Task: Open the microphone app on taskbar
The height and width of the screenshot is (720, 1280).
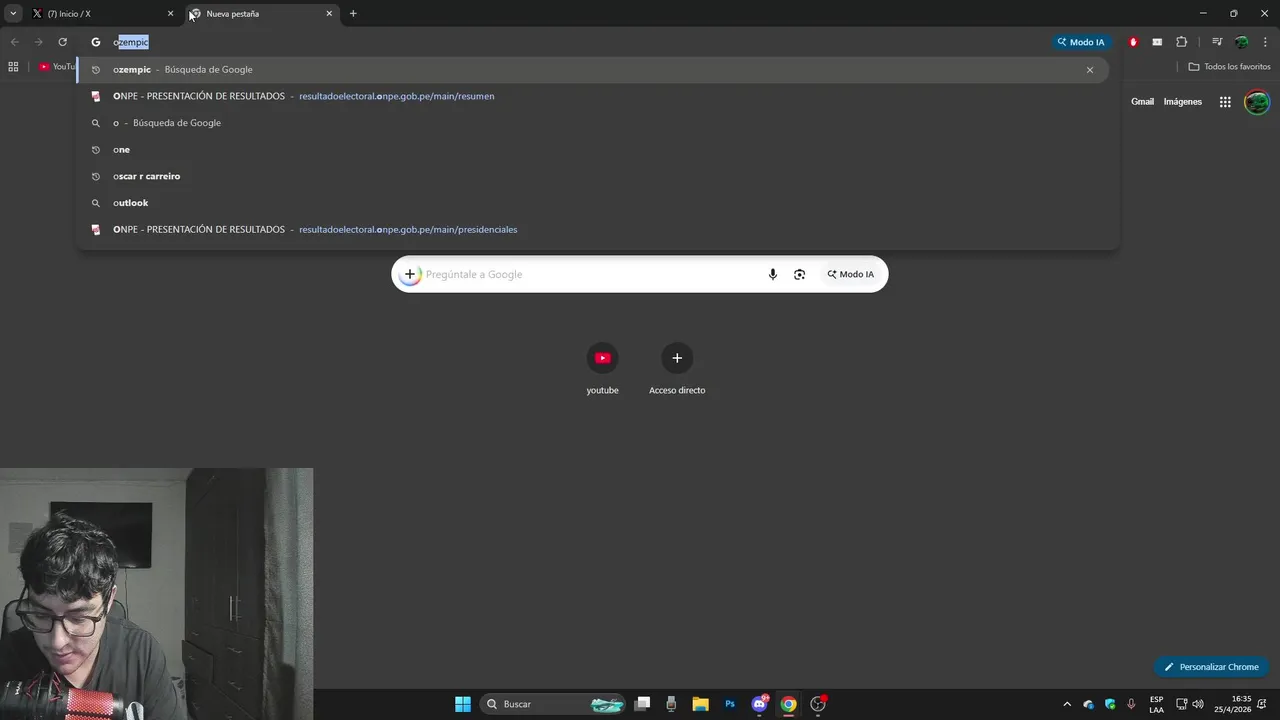Action: [671, 704]
